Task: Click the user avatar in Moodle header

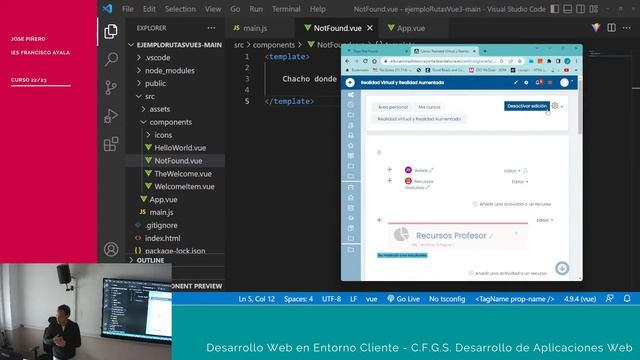Action: [564, 82]
